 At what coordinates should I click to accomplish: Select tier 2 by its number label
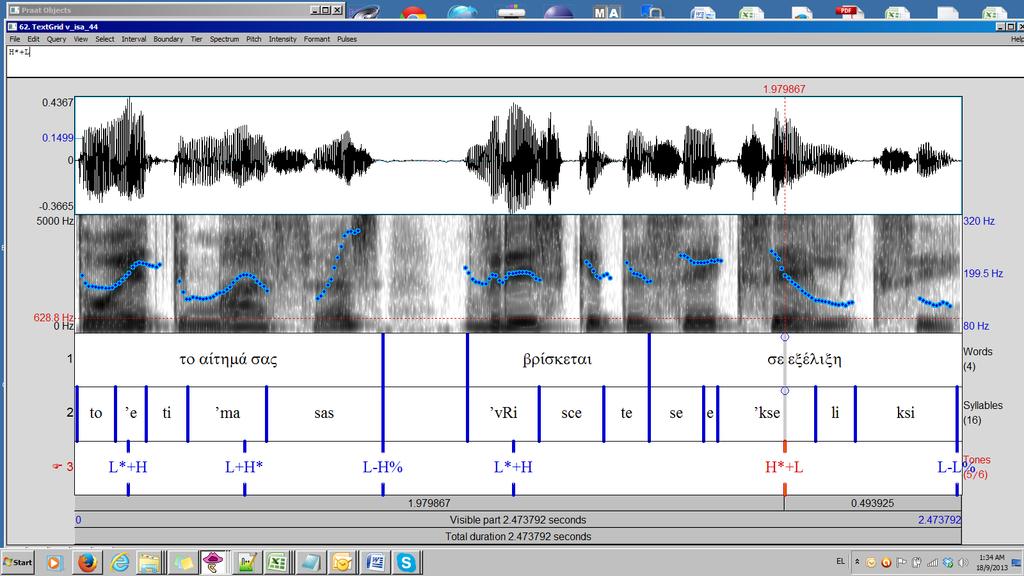click(69, 412)
